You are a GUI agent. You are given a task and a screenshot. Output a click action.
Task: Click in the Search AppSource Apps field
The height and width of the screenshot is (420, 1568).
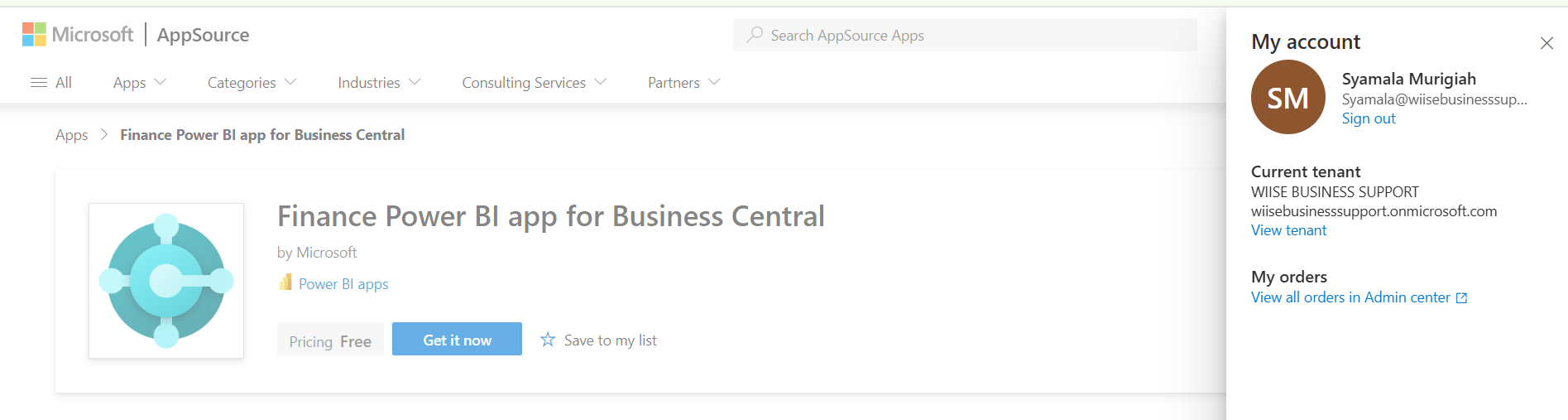tap(965, 35)
